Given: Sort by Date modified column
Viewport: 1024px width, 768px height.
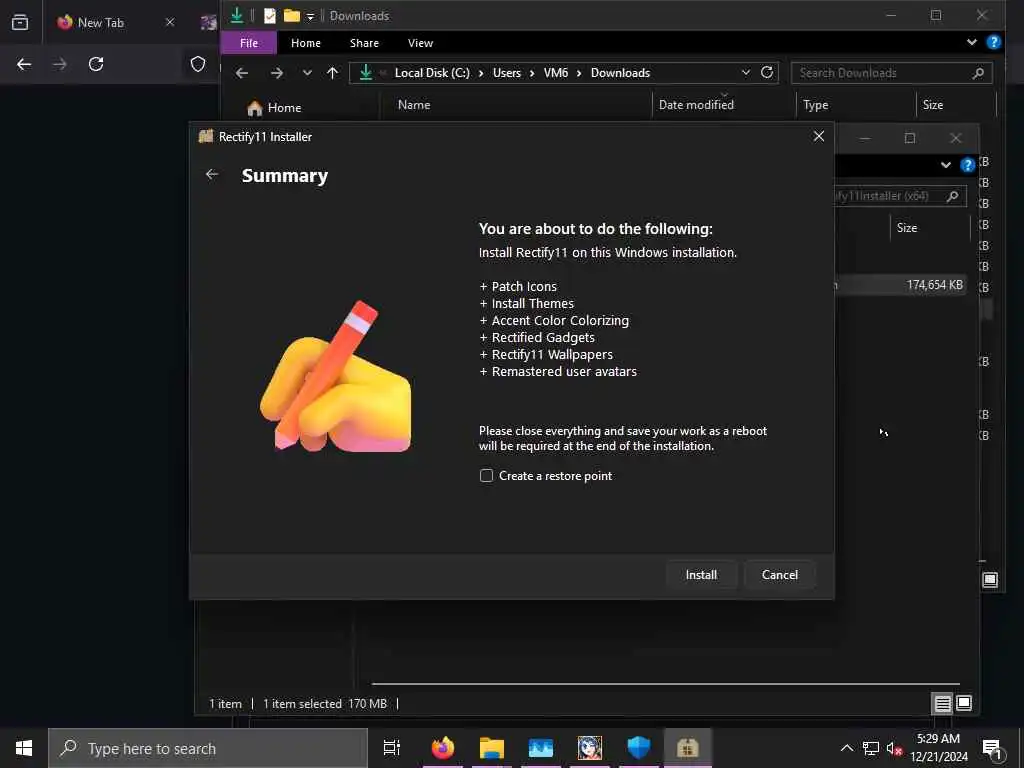Looking at the screenshot, I should point(696,104).
